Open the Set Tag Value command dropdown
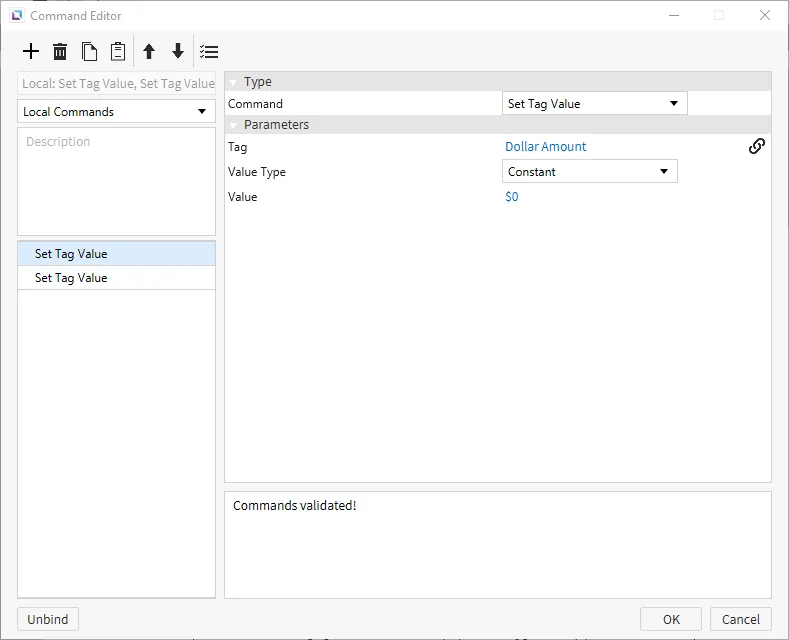Viewport: 789px width, 640px height. pos(593,104)
